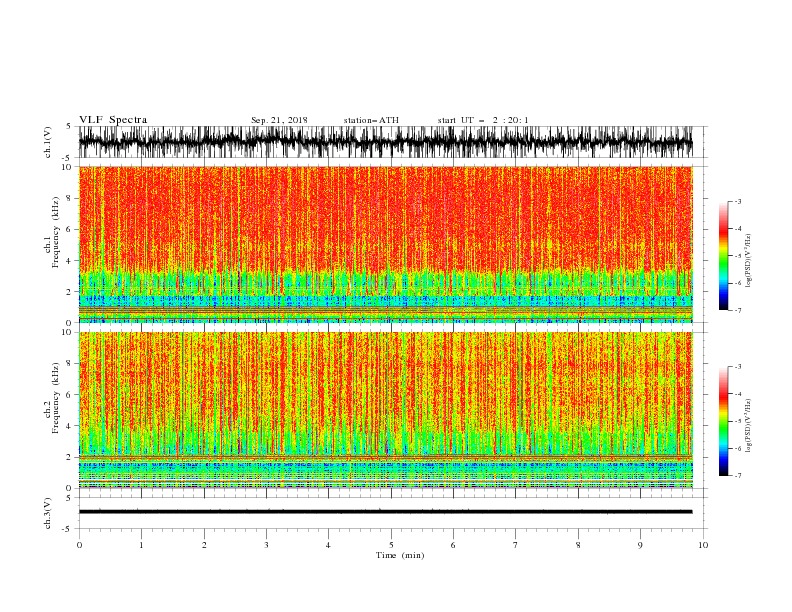Click the ch.3 voltage waveform trace
Viewport: 792px width, 612px height.
point(385,512)
